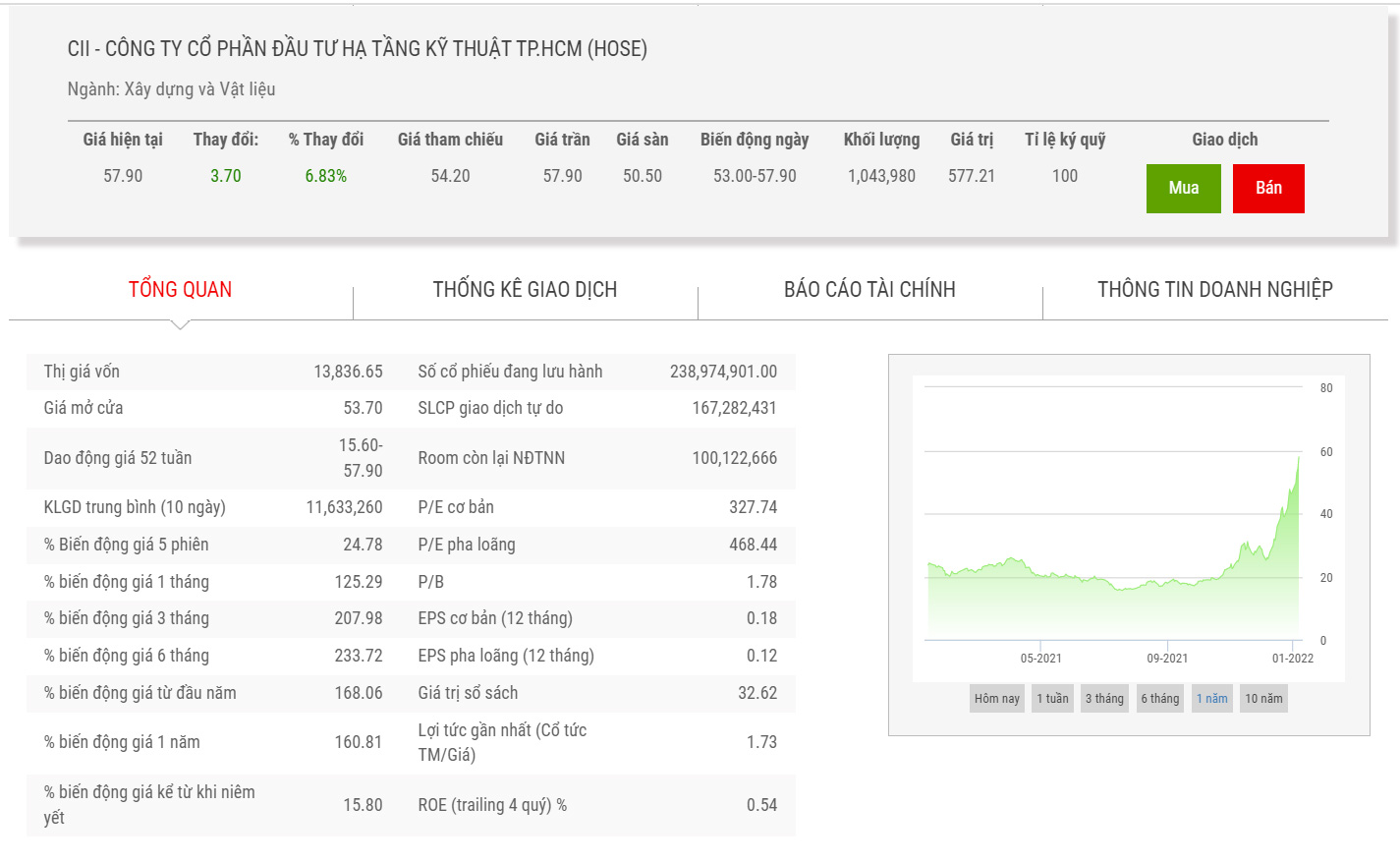Set chart range to 3 tháng
The image size is (1400, 864).
pyautogui.click(x=1104, y=699)
